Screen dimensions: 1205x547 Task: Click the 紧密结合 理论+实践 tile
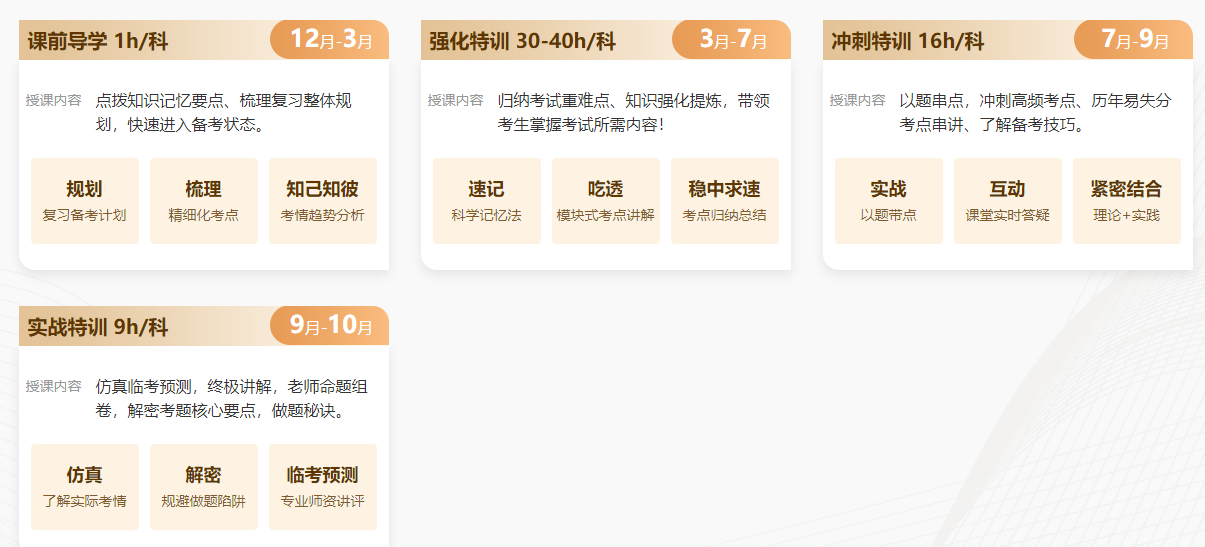[1126, 201]
